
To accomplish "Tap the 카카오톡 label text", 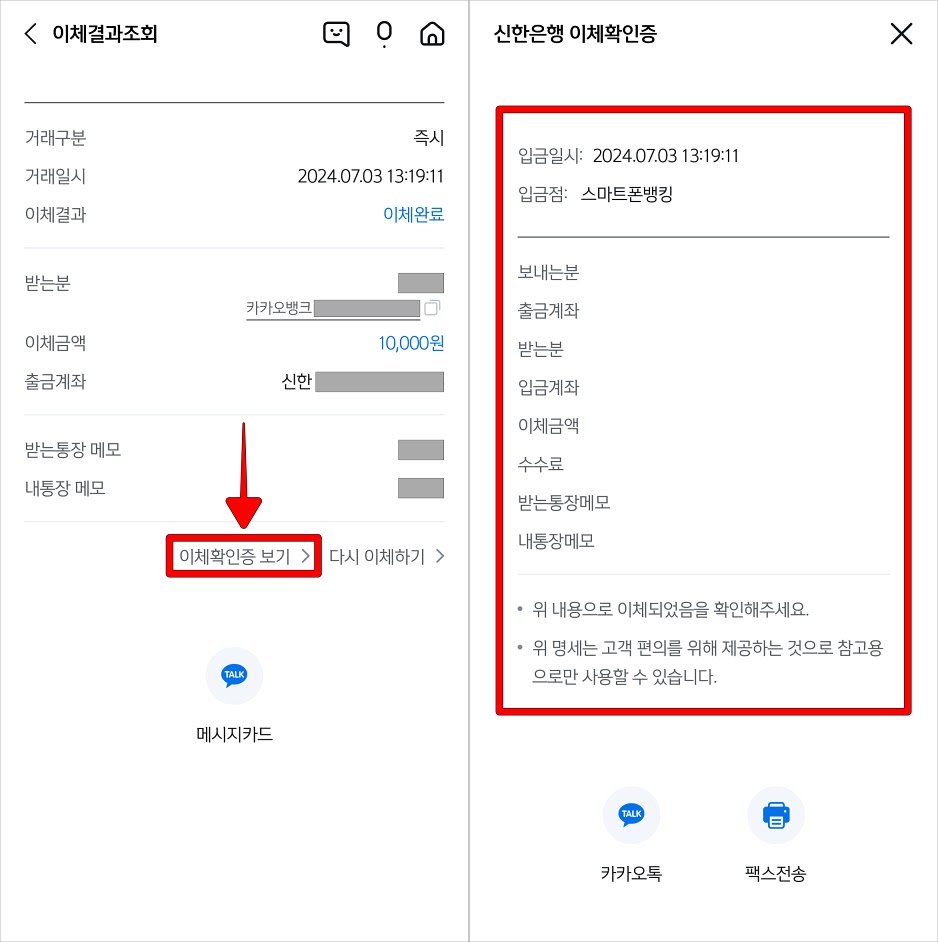I will pyautogui.click(x=631, y=873).
